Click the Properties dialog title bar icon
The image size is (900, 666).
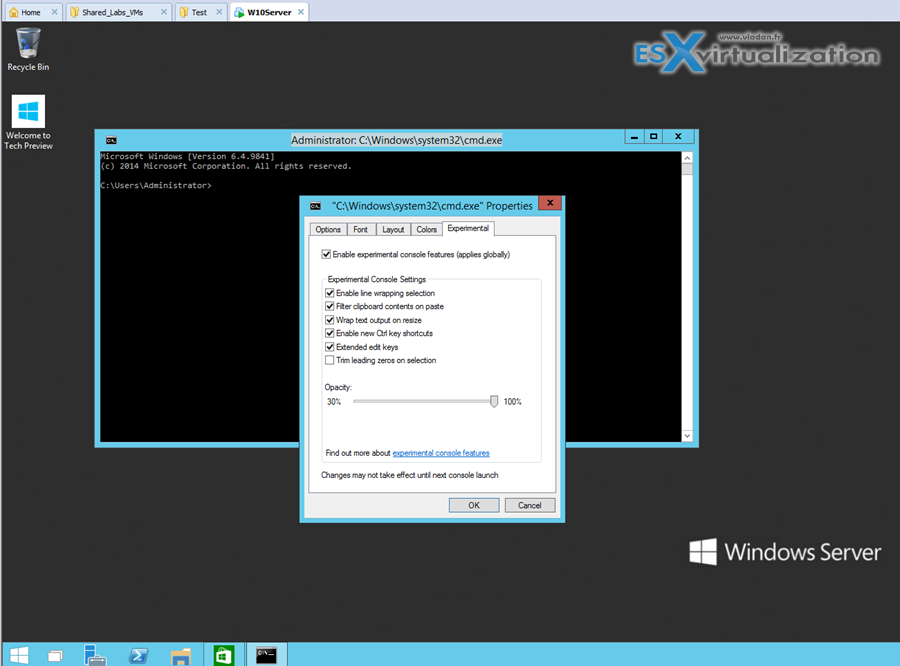click(315, 206)
